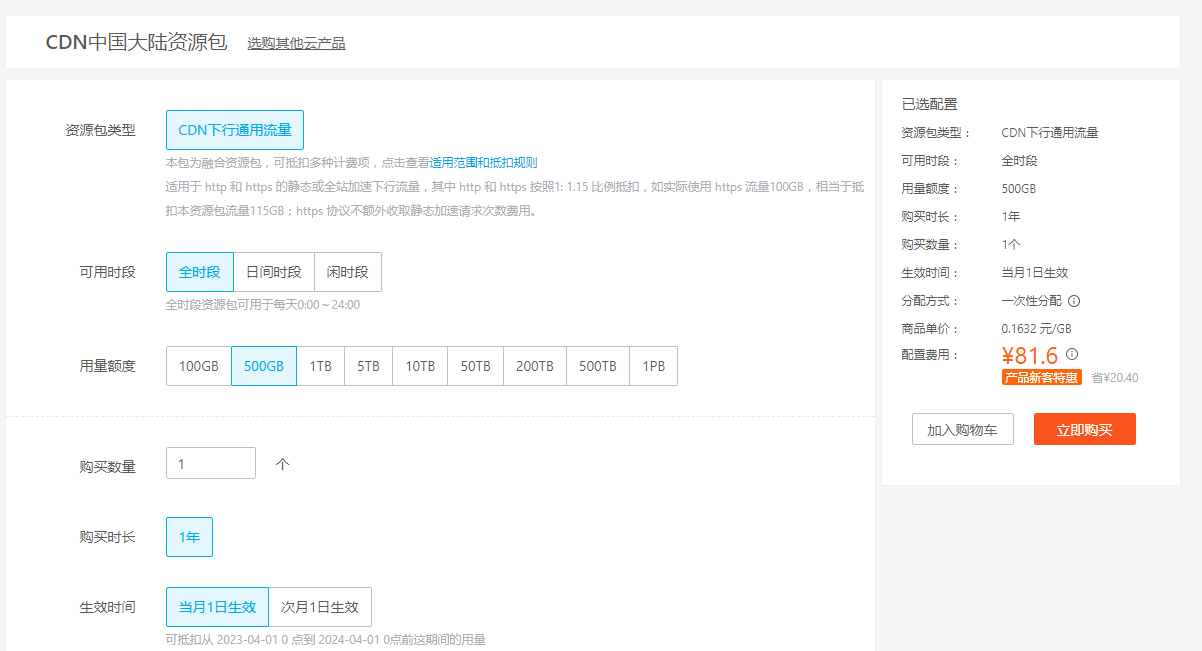Choose 50TB usage quota option
Viewport: 1202px width, 651px height.
[475, 366]
